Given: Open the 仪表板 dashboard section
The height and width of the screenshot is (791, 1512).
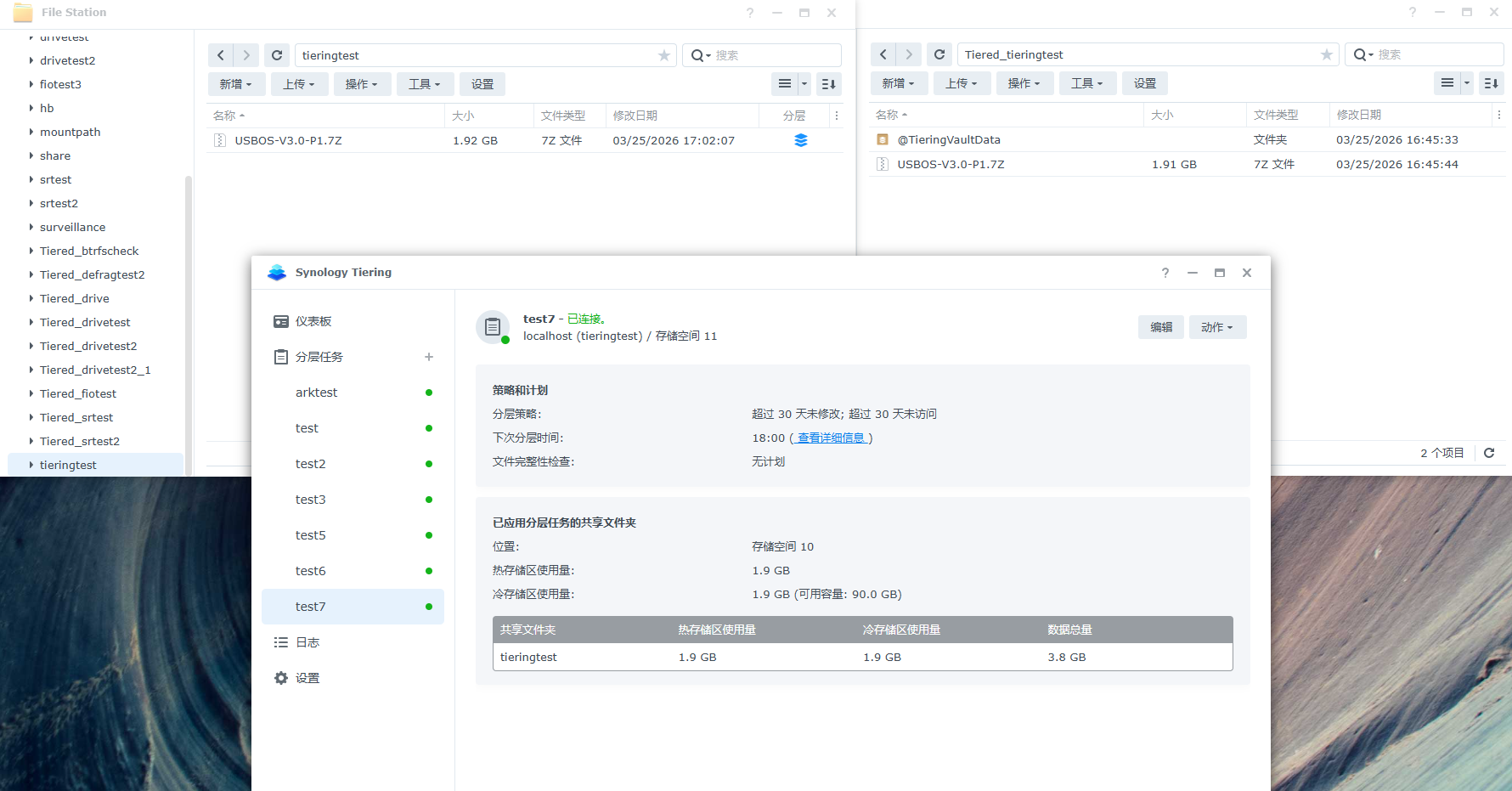Looking at the screenshot, I should pos(313,321).
